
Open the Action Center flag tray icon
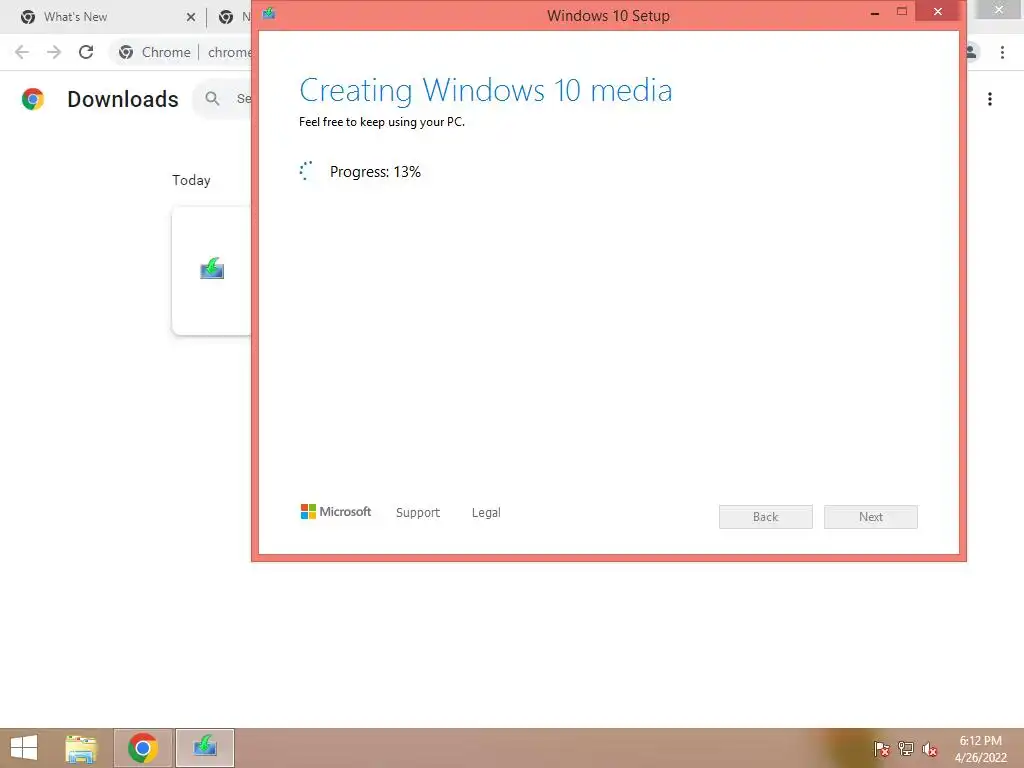pyautogui.click(x=882, y=749)
